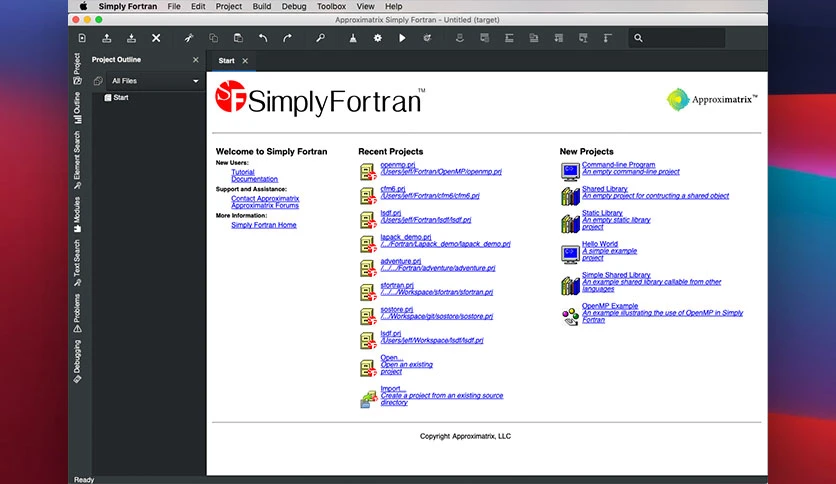This screenshot has width=836, height=484.
Task: Create a new Command-line Program project
Action: coord(618,165)
